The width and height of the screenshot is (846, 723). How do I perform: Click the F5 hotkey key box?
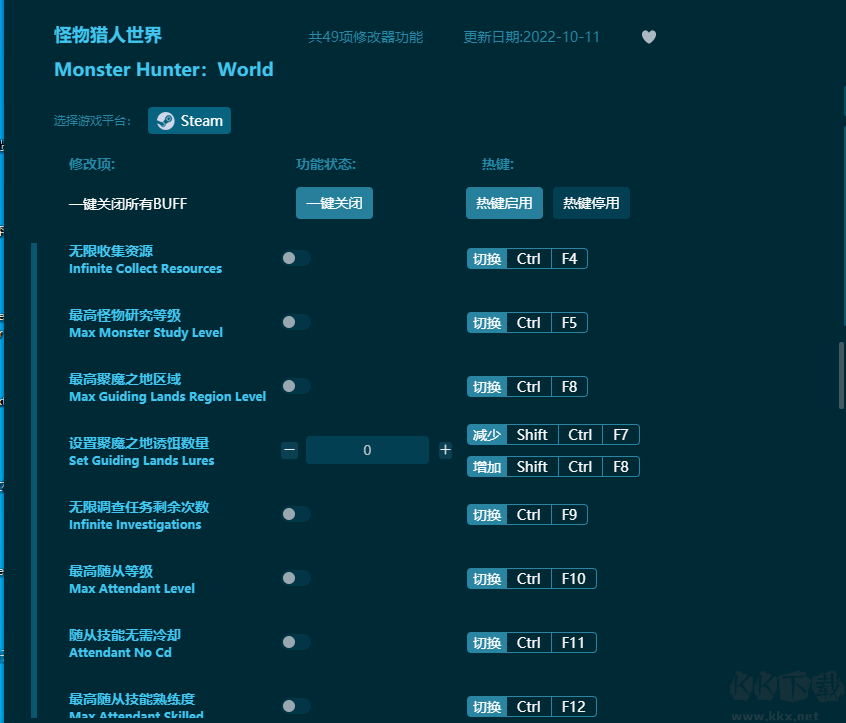coord(569,323)
